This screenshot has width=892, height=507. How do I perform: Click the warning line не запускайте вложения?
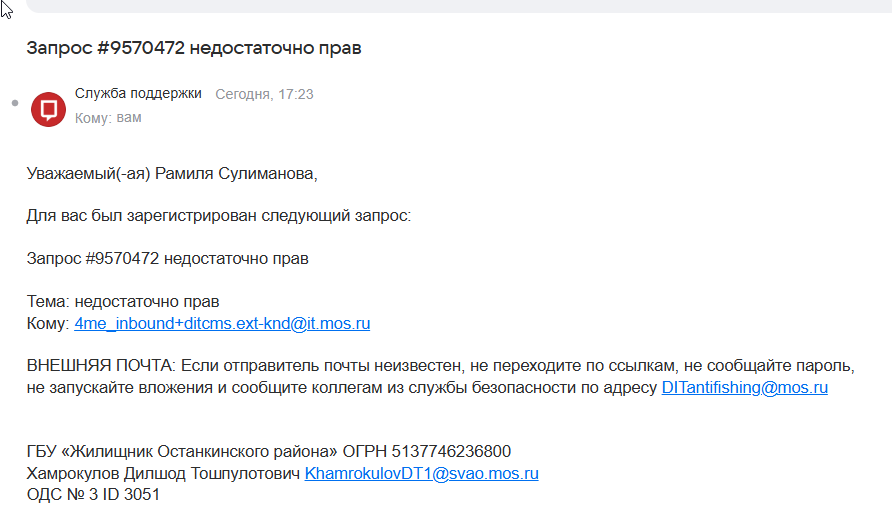click(341, 388)
